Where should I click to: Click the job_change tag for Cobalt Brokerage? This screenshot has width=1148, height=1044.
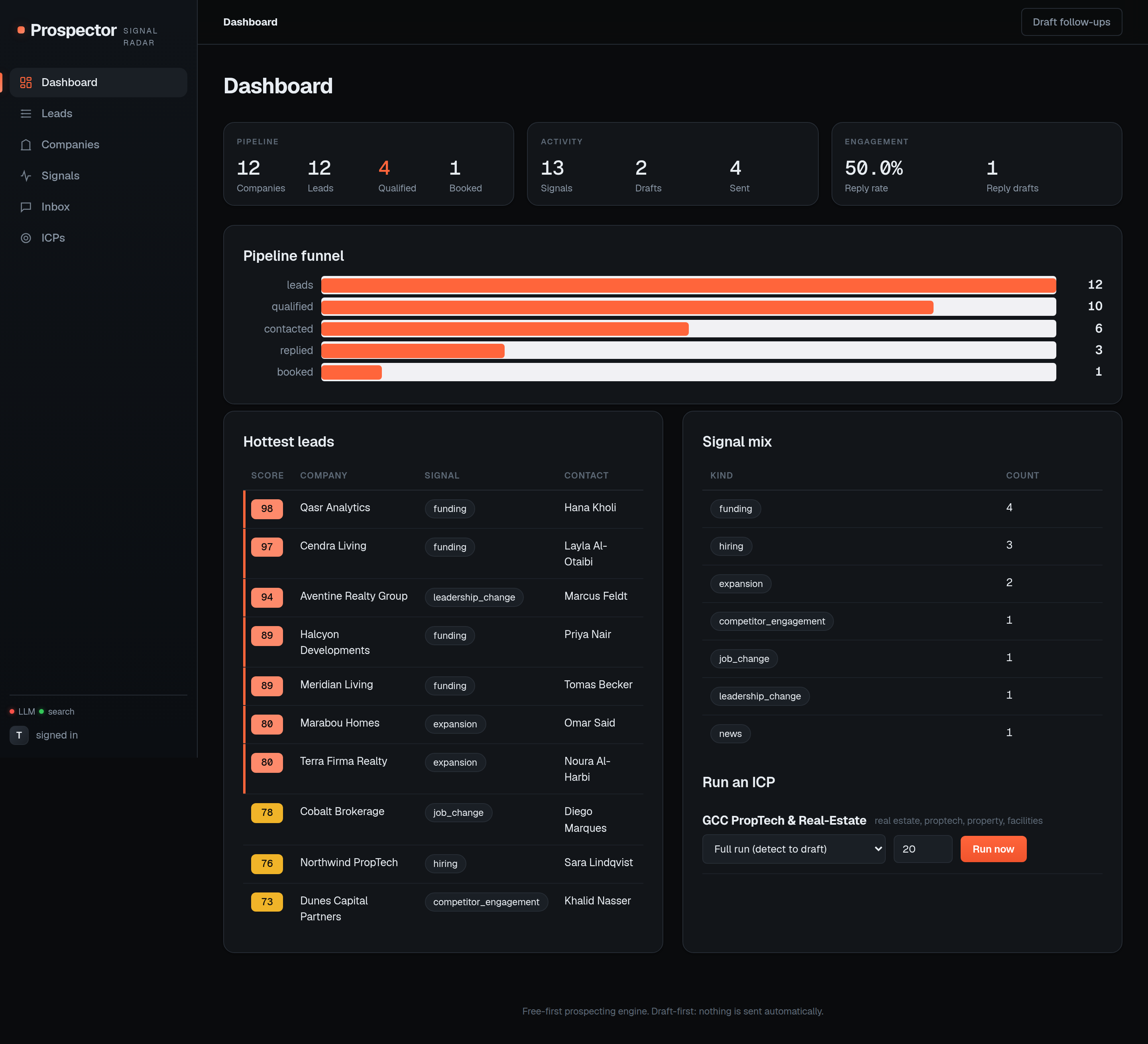pyautogui.click(x=458, y=813)
